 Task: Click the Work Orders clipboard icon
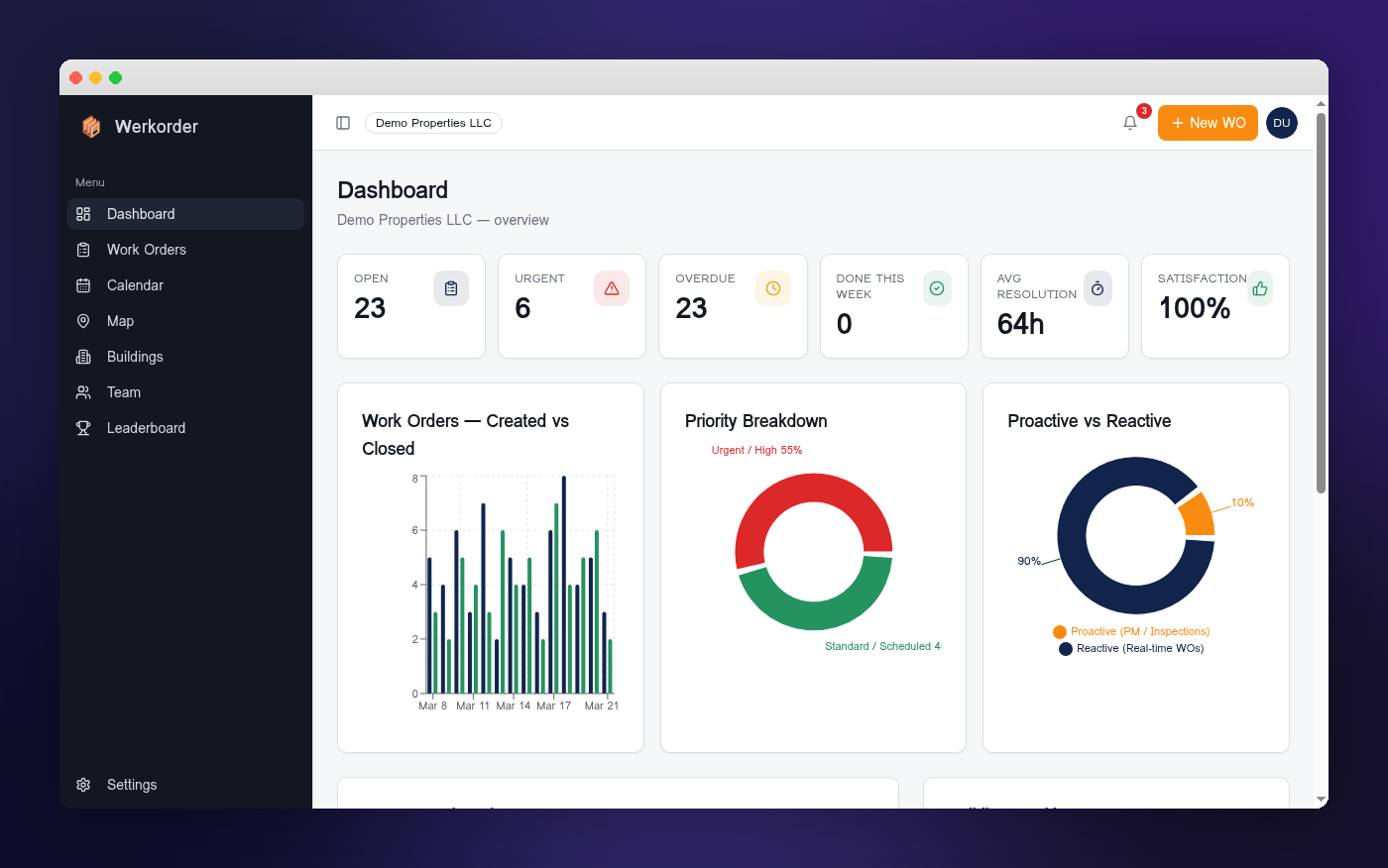coord(83,250)
